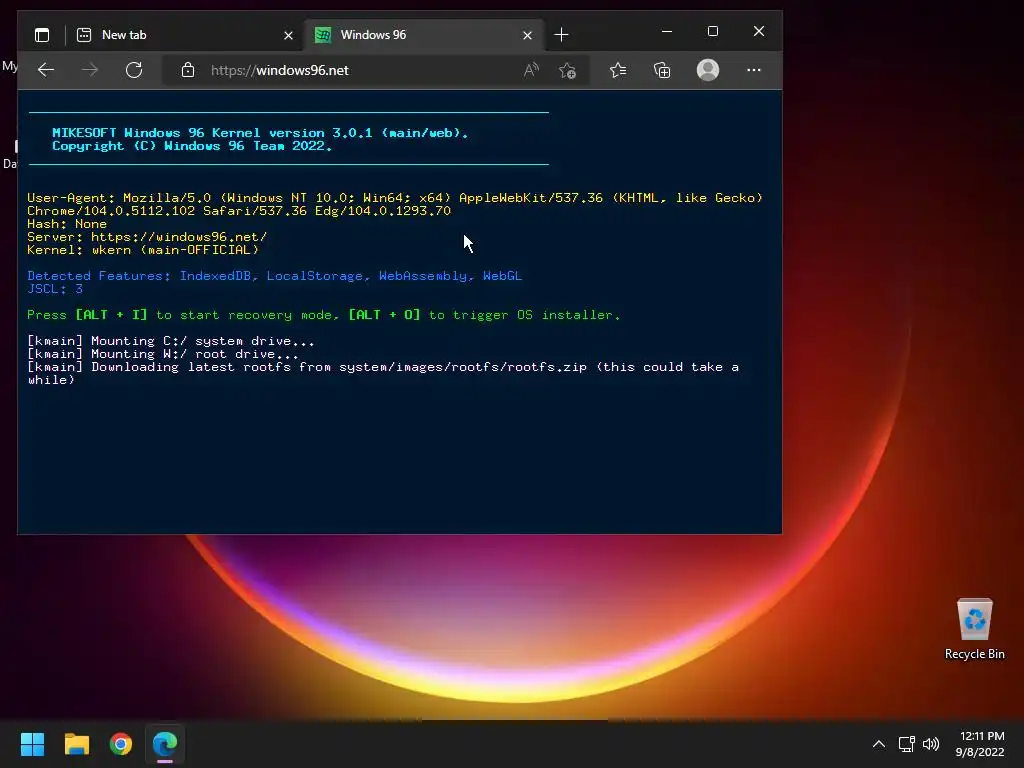Click the Copyright Windows 96 Team 2022 text

pos(192,146)
